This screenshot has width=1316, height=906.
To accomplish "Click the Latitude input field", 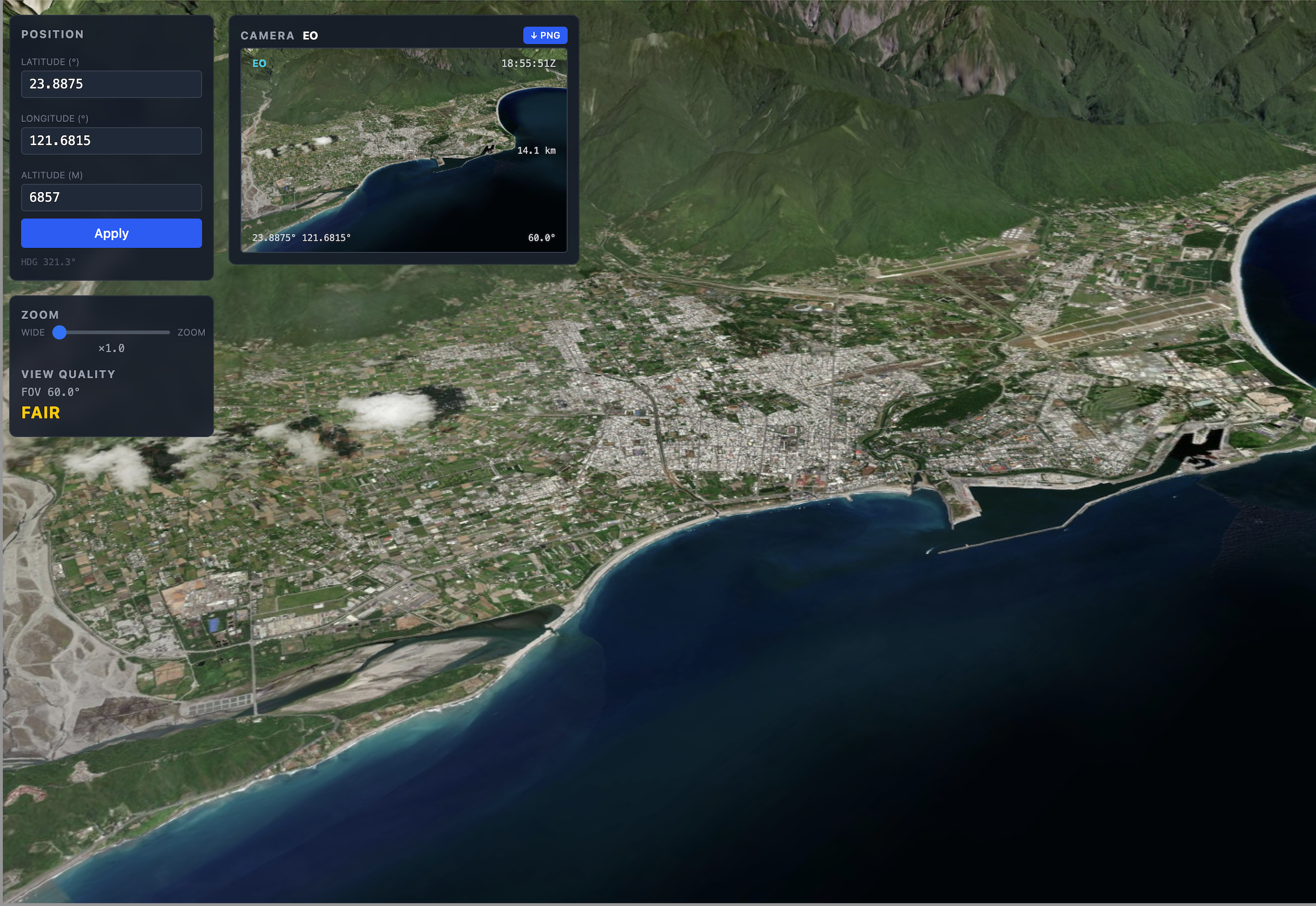I will point(111,84).
